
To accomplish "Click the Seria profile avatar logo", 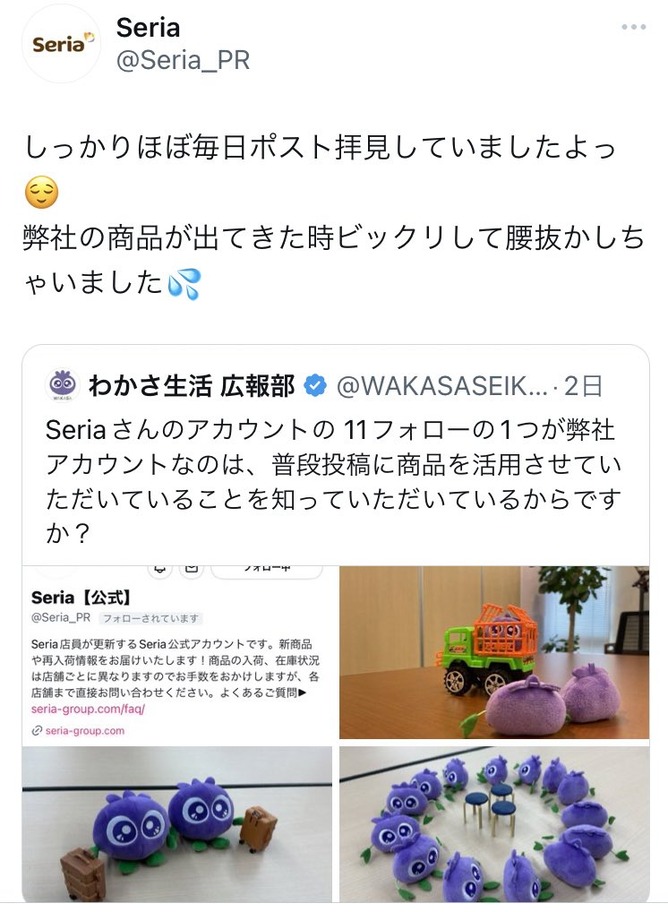I will click(x=62, y=44).
